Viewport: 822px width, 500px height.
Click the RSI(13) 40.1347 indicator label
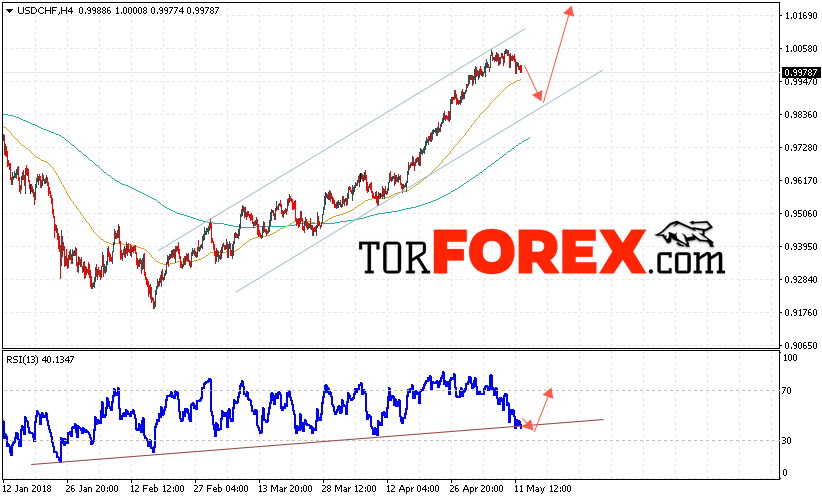(x=40, y=360)
